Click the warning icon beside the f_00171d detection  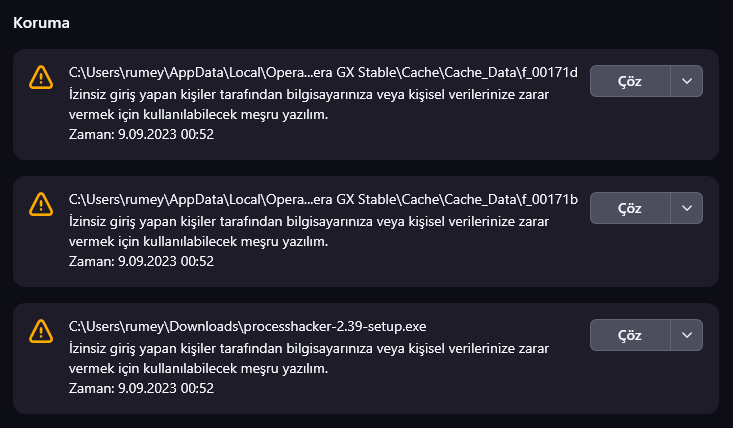point(40,77)
